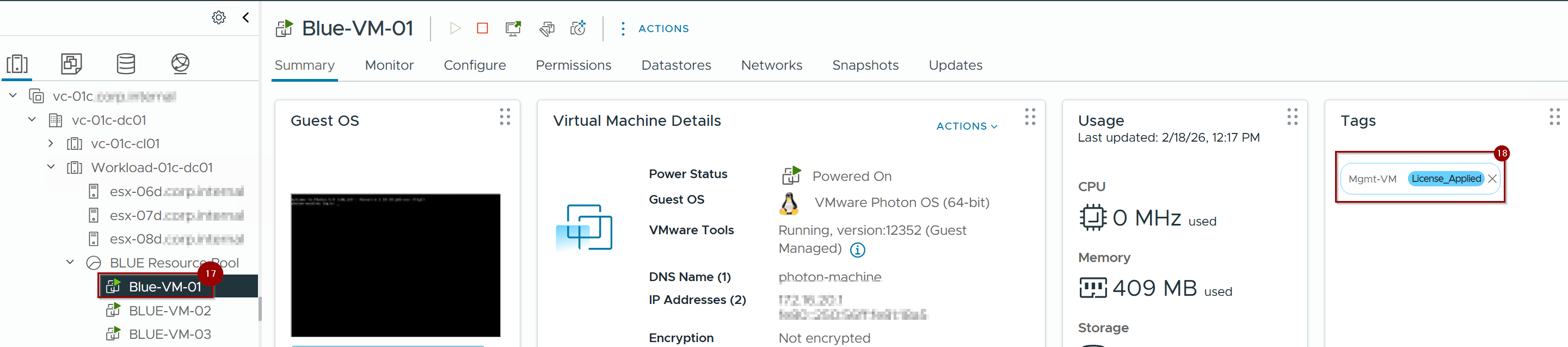Image resolution: width=1568 pixels, height=347 pixels.
Task: Collapse the Workload-01c-dc01 cluster node
Action: coord(51,167)
